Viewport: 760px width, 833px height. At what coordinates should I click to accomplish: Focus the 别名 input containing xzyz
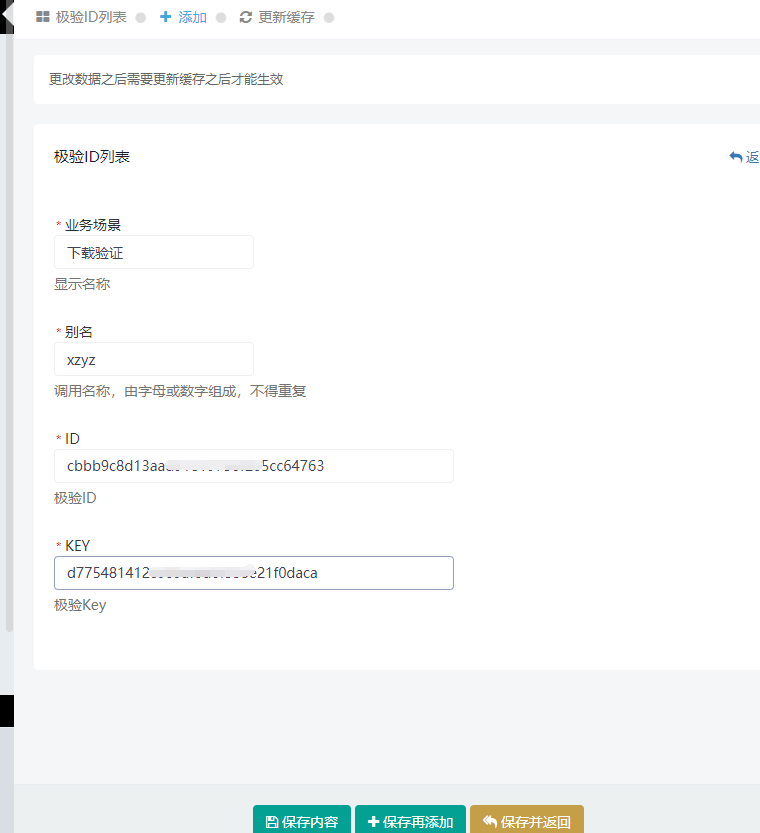(153, 359)
